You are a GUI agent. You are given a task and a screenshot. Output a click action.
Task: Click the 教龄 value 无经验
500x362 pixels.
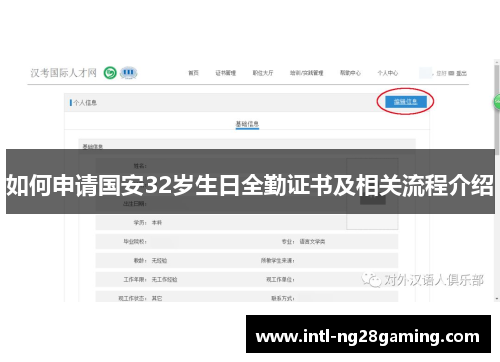[159, 261]
